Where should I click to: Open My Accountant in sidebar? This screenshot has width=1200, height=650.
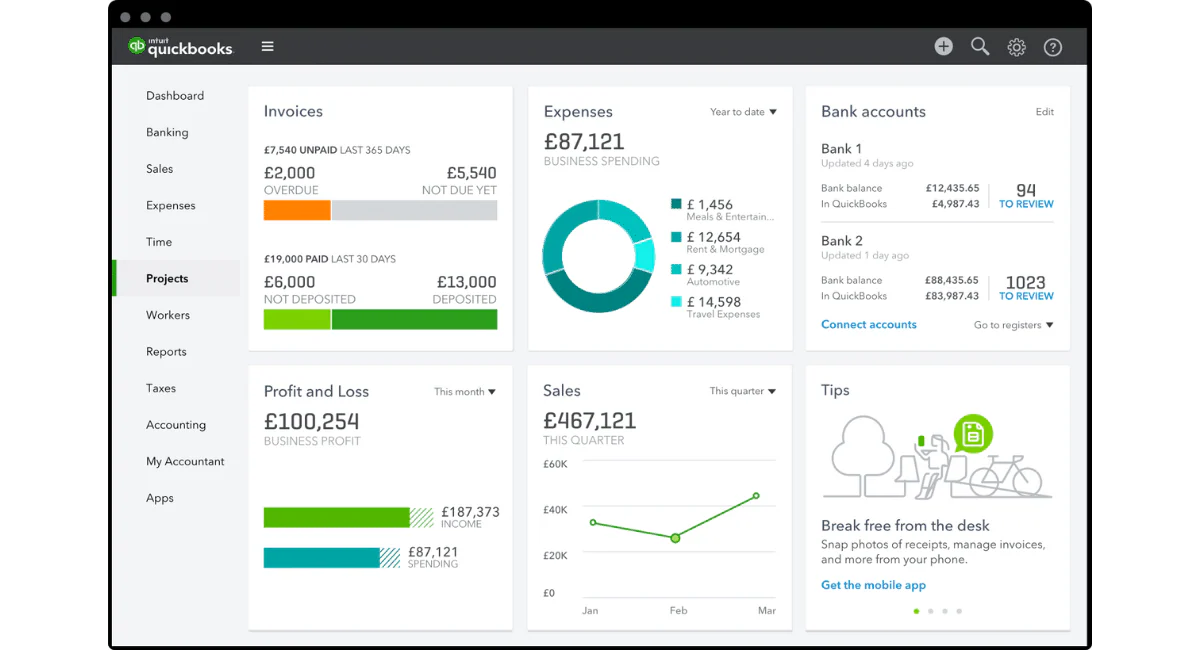coord(185,461)
